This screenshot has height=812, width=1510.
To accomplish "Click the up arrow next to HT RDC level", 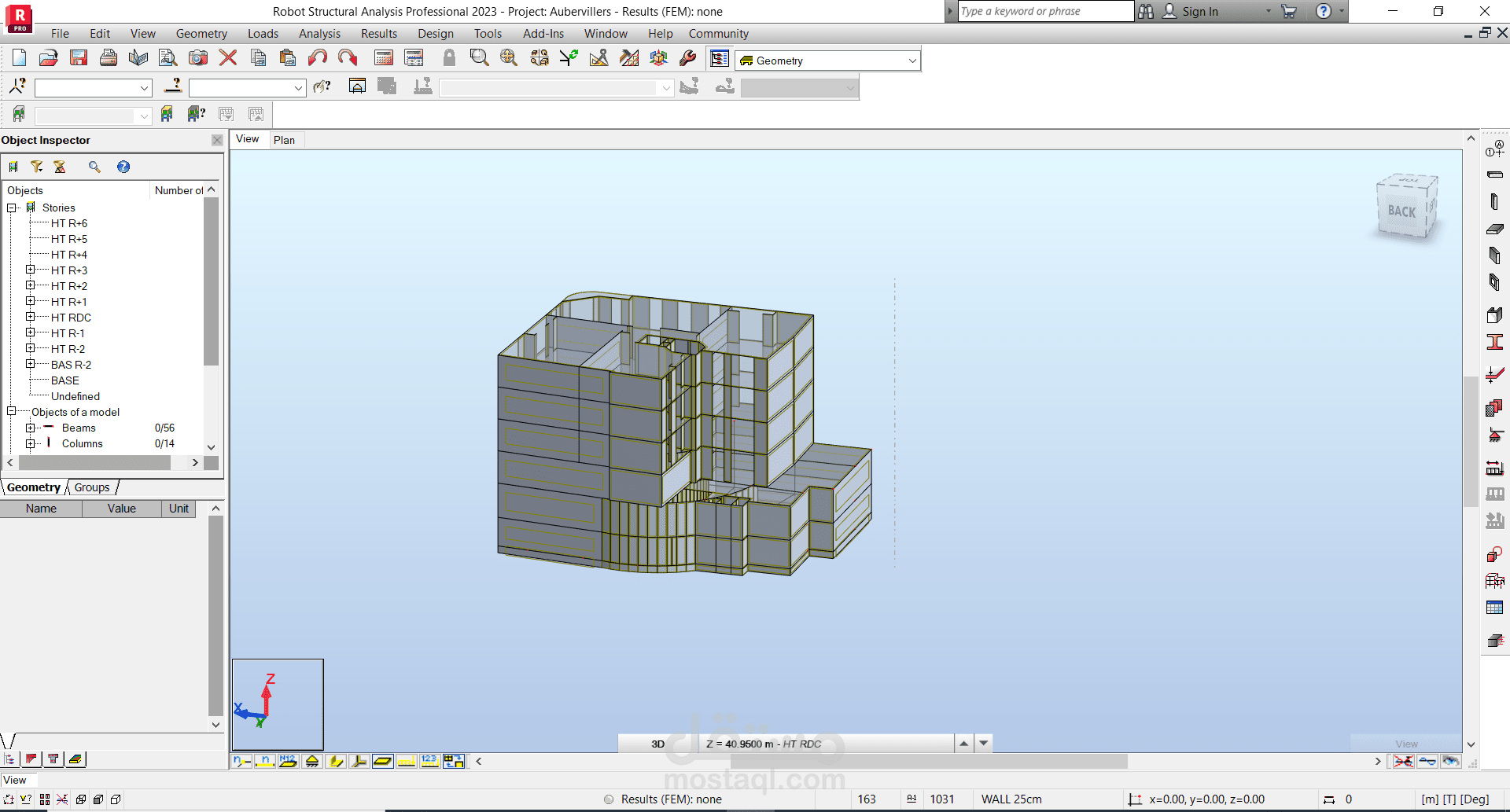I will [x=963, y=743].
